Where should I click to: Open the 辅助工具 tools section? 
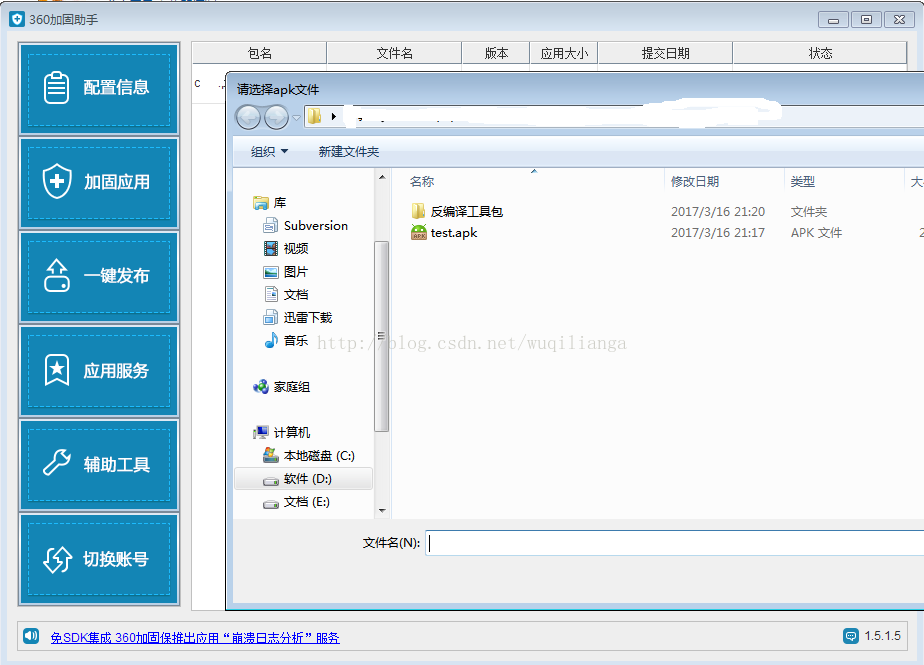click(99, 465)
